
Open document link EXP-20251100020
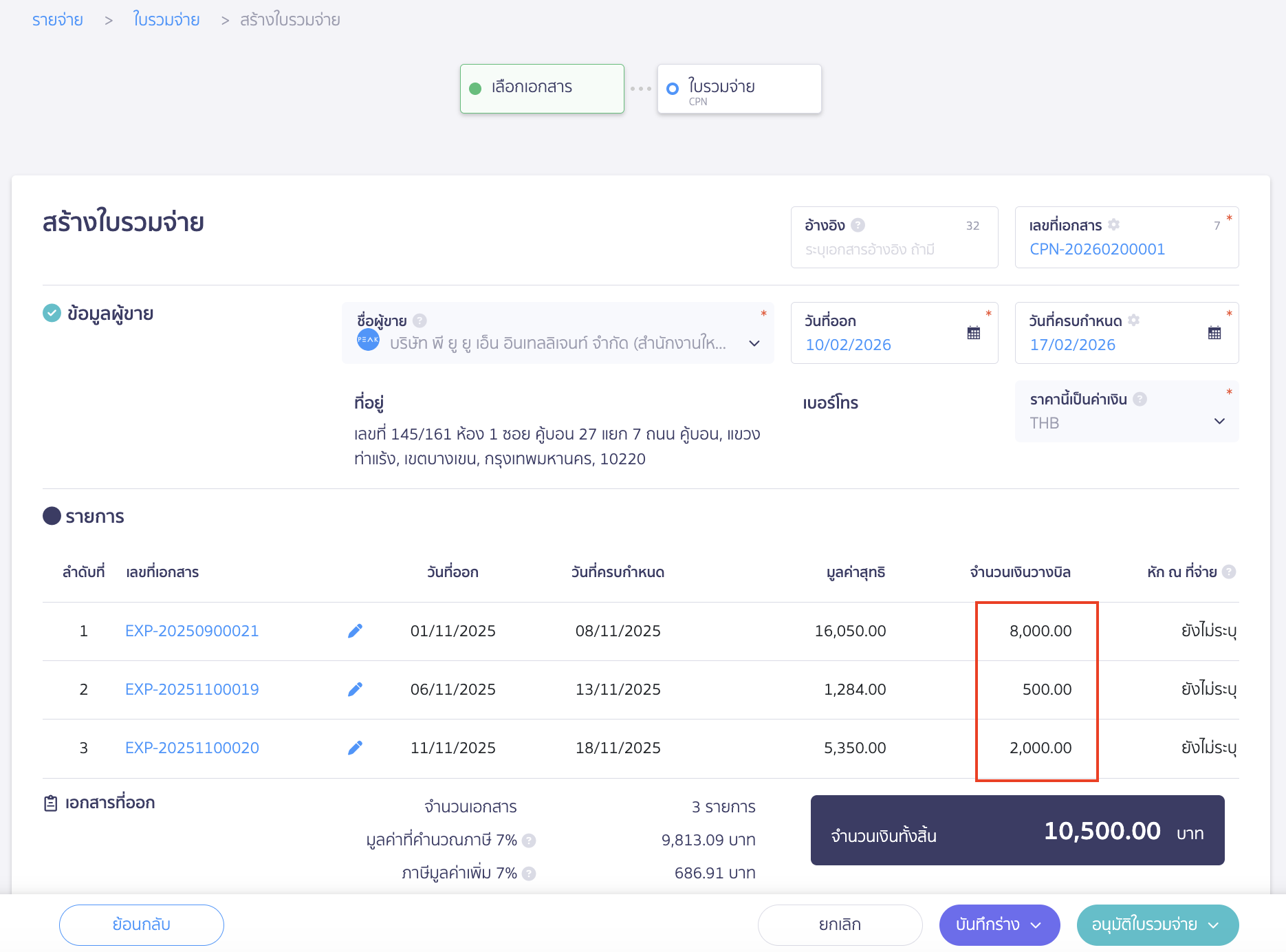coord(192,748)
